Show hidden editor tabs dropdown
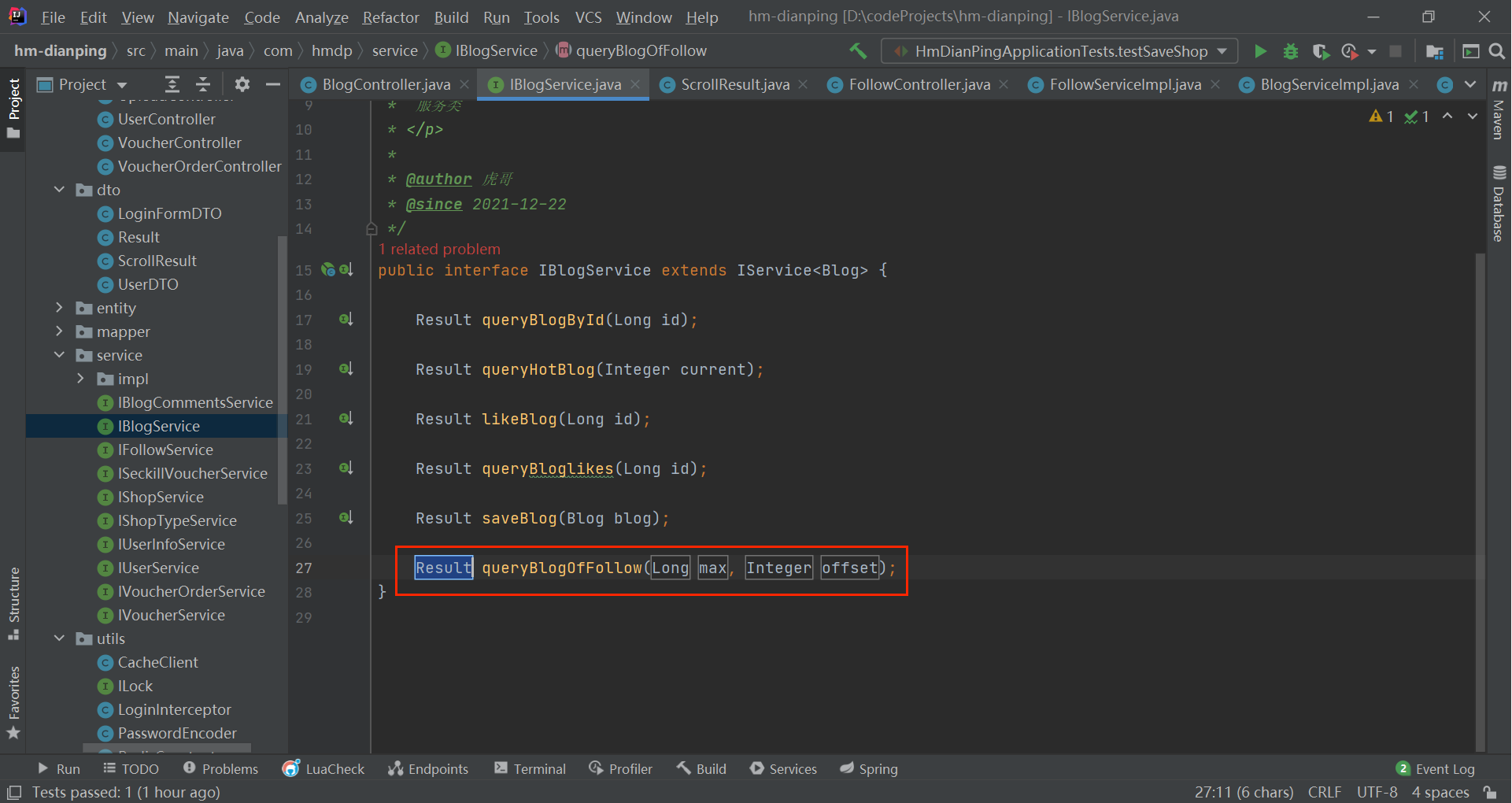The width and height of the screenshot is (1512, 803). 1470,84
